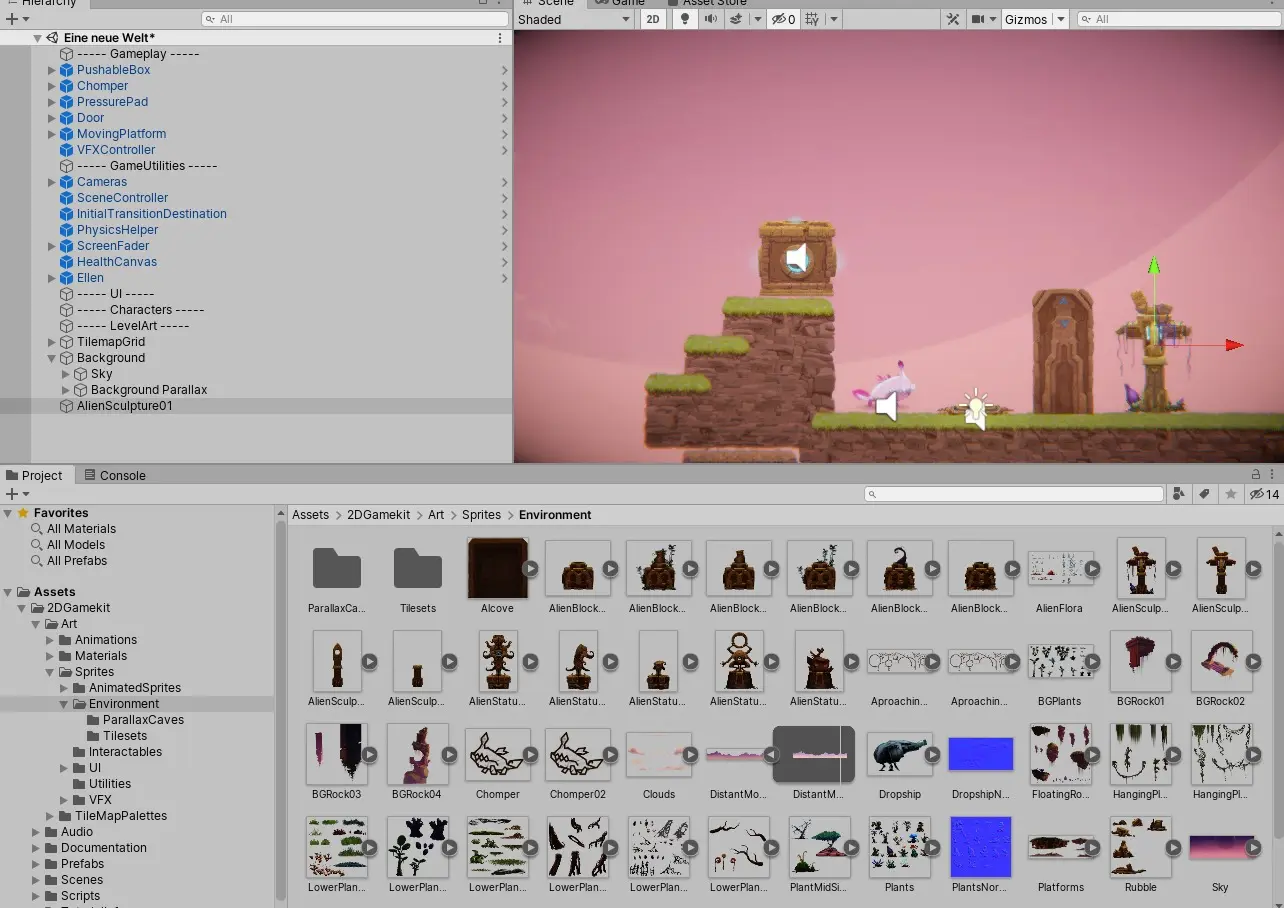This screenshot has width=1284, height=908.
Task: Click the lock icon in the Project panel
Action: click(x=1256, y=474)
